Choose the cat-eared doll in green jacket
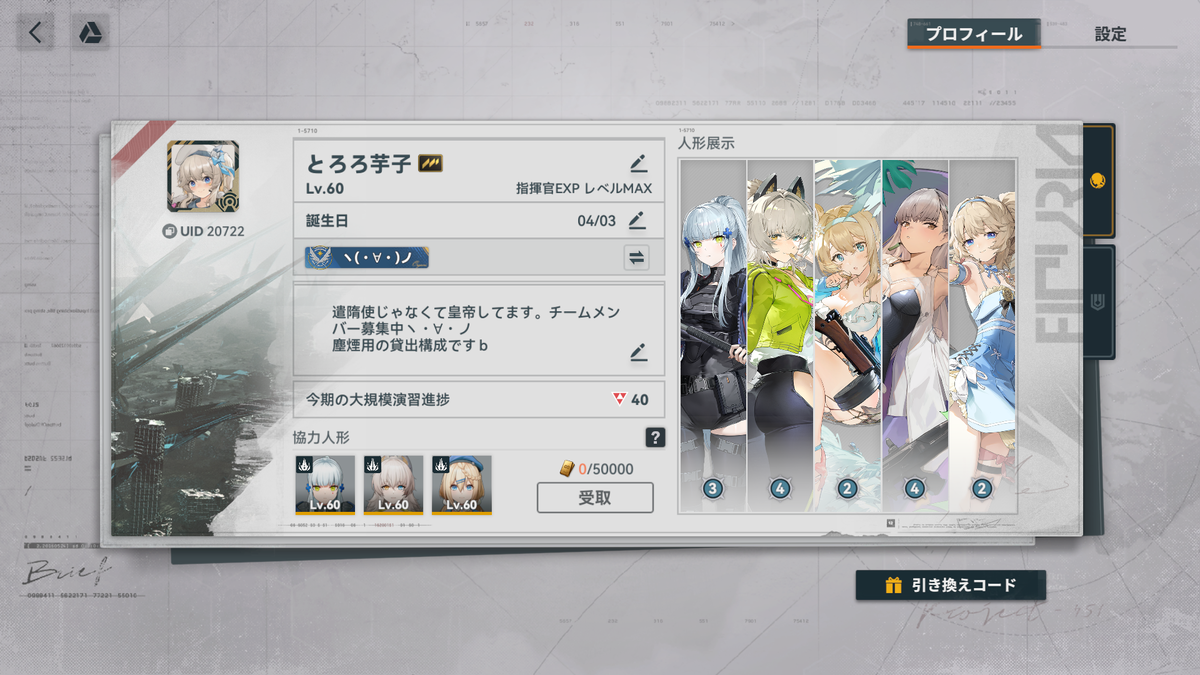Viewport: 1200px width, 675px height. pyautogui.click(x=780, y=335)
